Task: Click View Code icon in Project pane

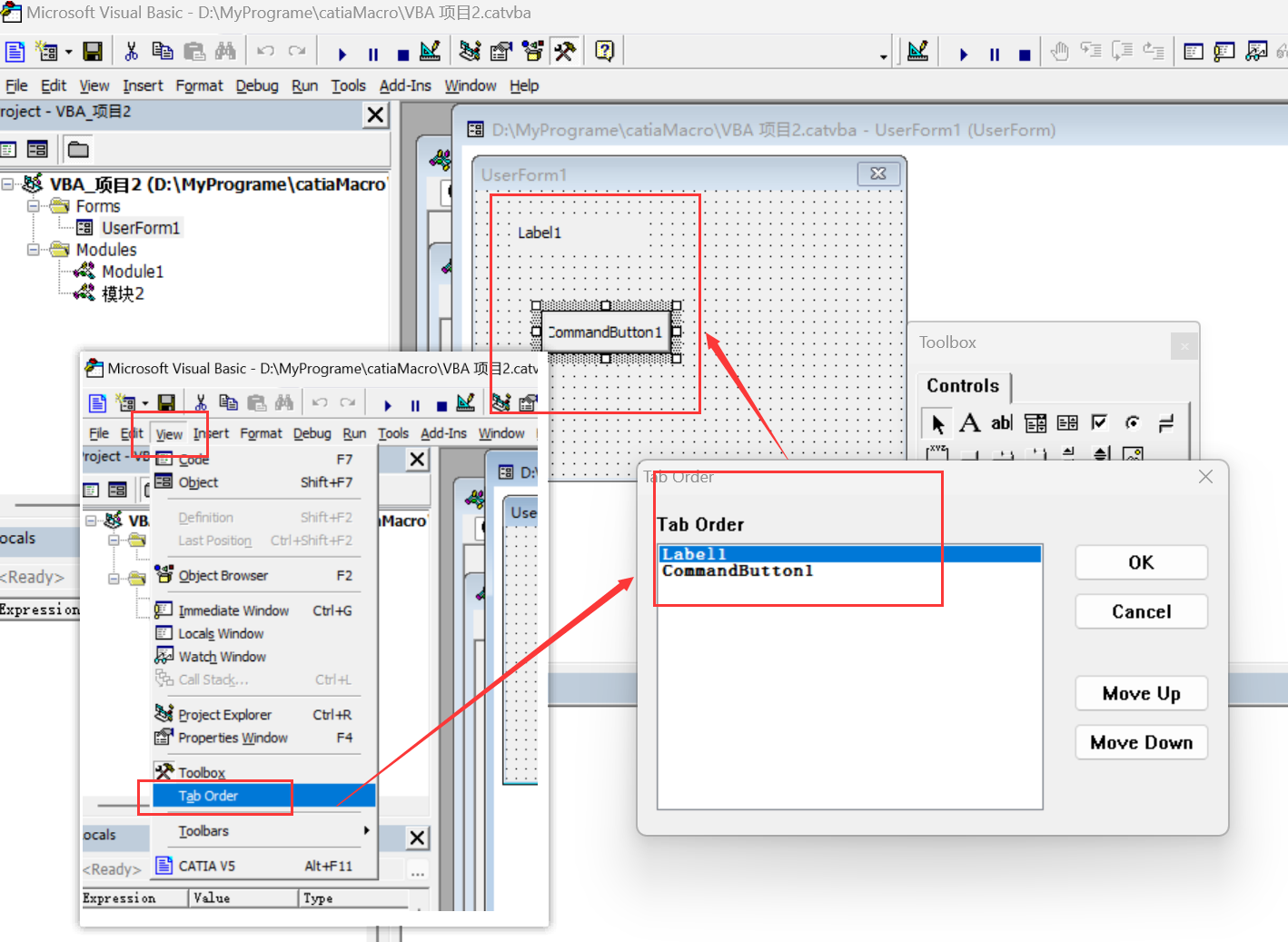Action: (x=8, y=149)
